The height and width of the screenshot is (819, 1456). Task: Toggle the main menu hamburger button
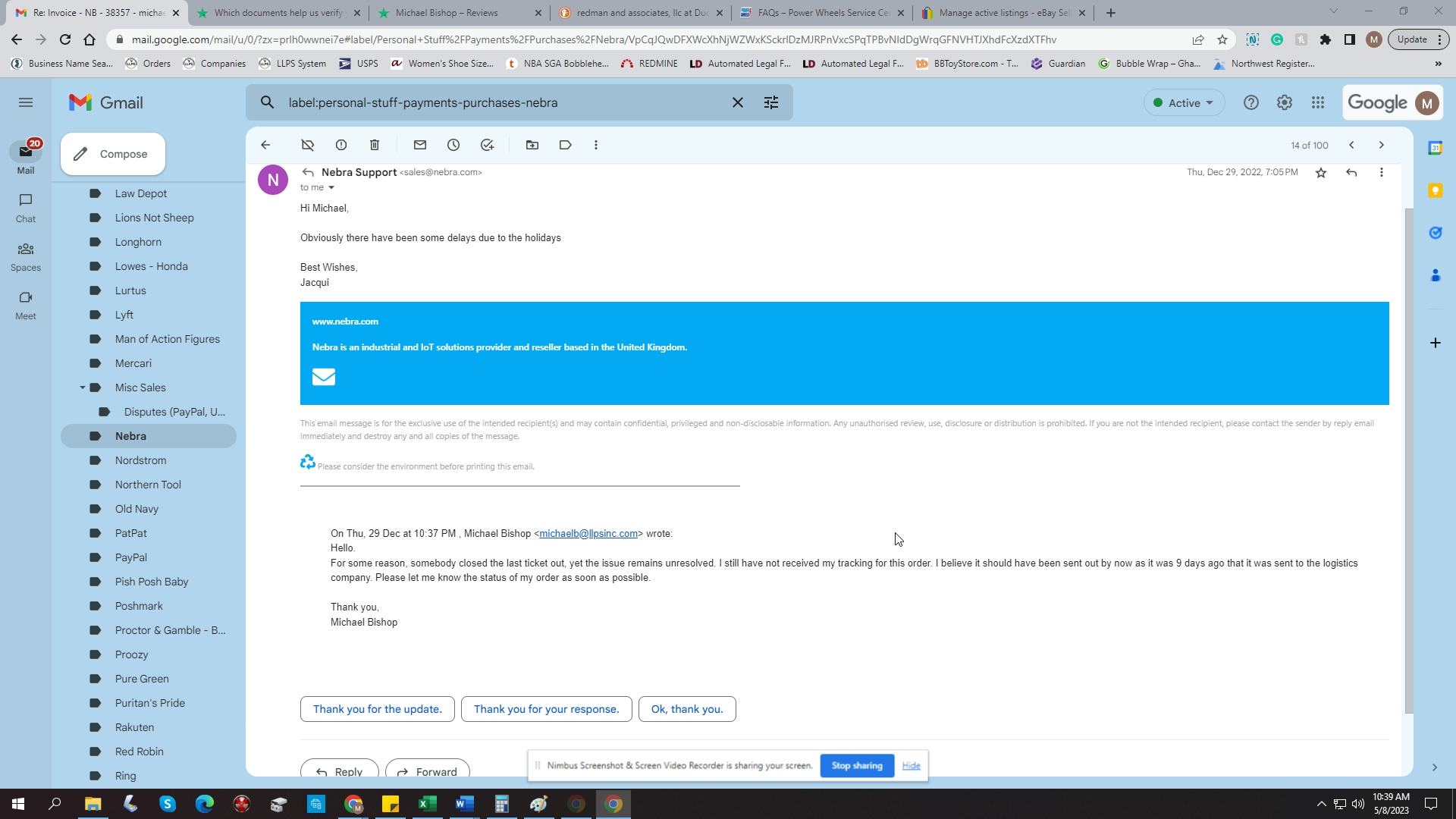click(26, 102)
